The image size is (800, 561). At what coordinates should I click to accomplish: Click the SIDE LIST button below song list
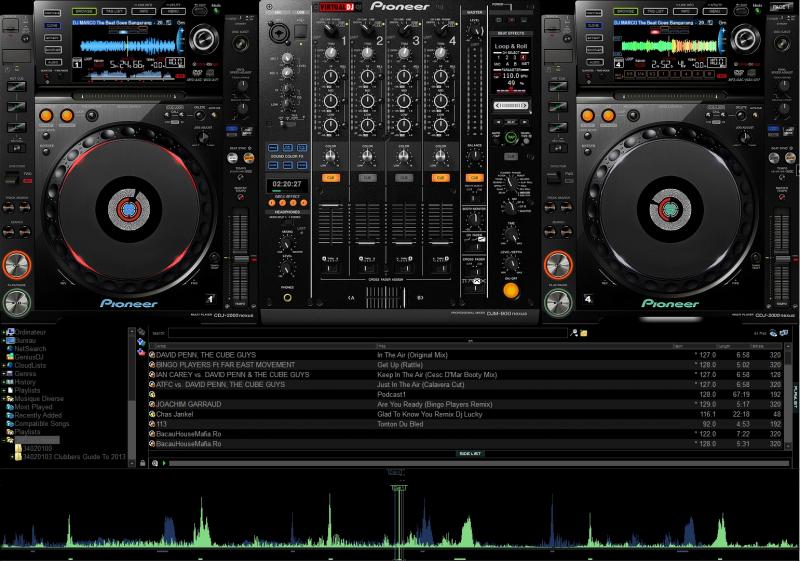point(470,453)
